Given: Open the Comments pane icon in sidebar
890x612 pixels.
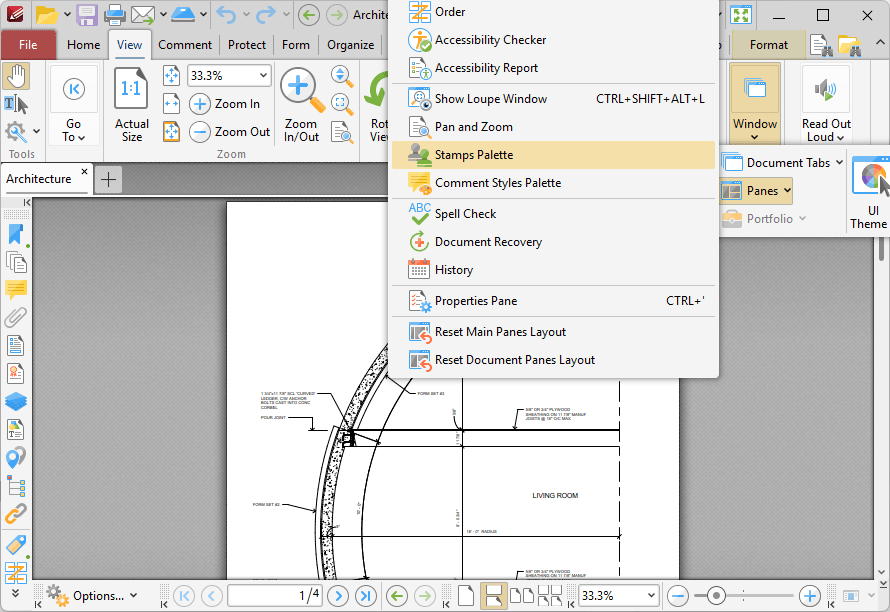Looking at the screenshot, I should tap(16, 290).
